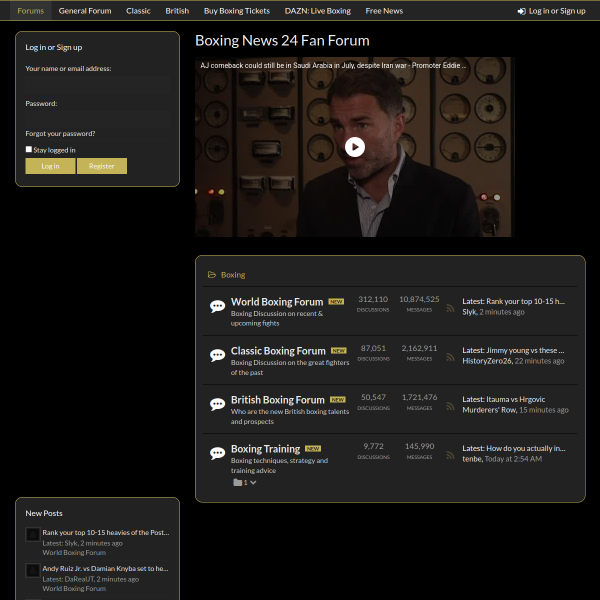Open user Murderers' Row profile link

[x=489, y=410]
